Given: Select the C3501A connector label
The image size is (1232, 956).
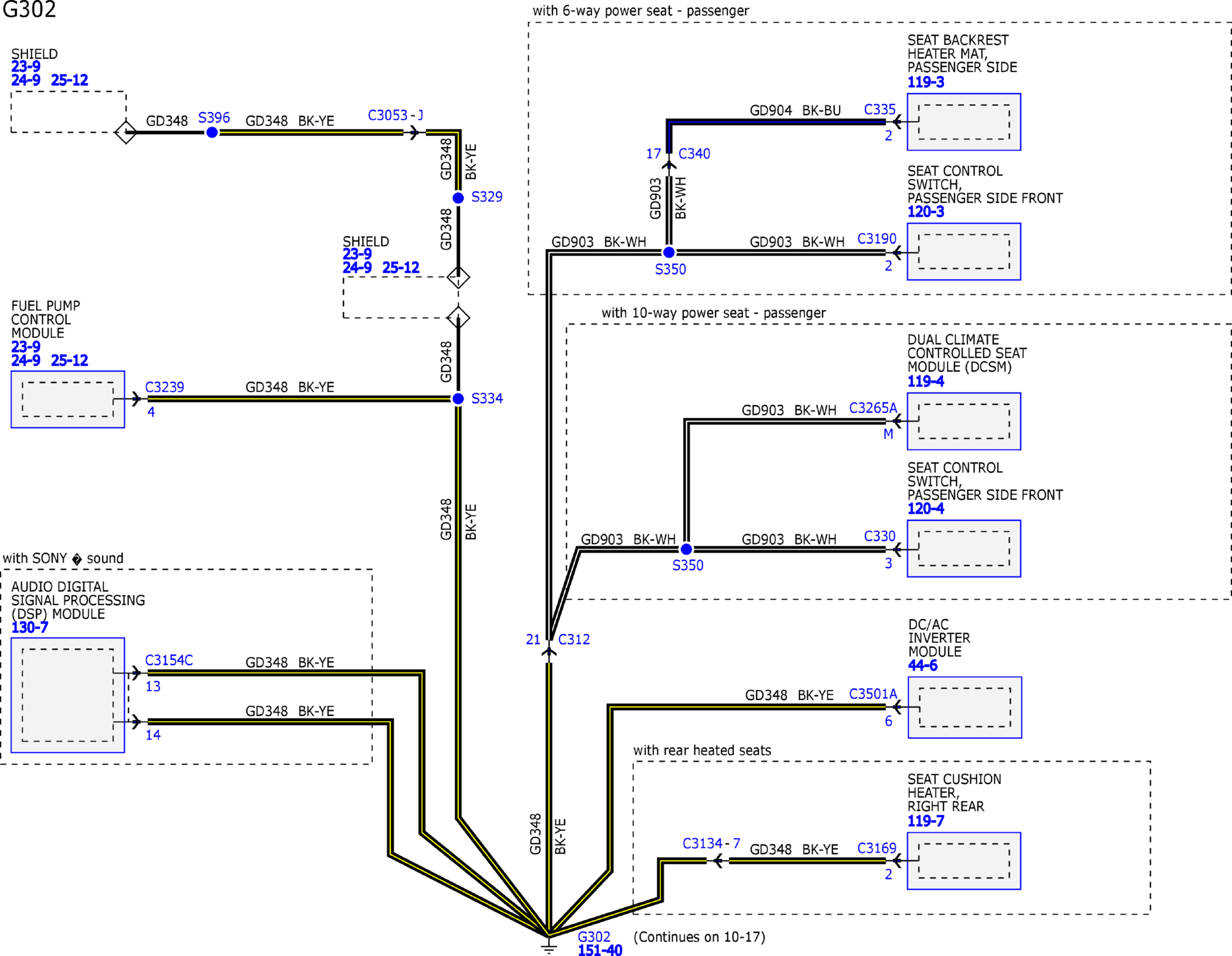Looking at the screenshot, I should (x=872, y=694).
